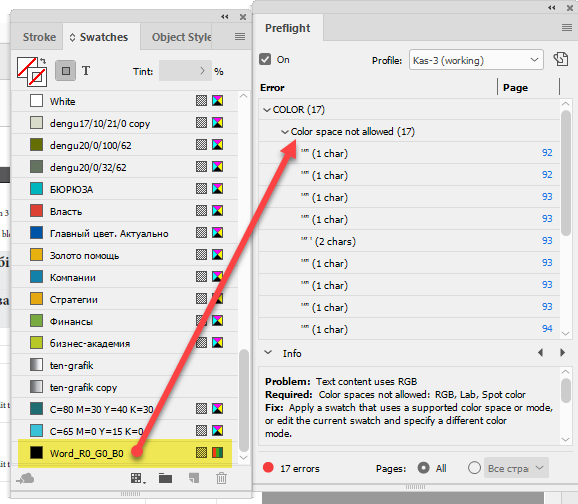Click the process color icon of БЮРЮЗА swatch
Screen dimensions: 578x504
[x=201, y=188]
